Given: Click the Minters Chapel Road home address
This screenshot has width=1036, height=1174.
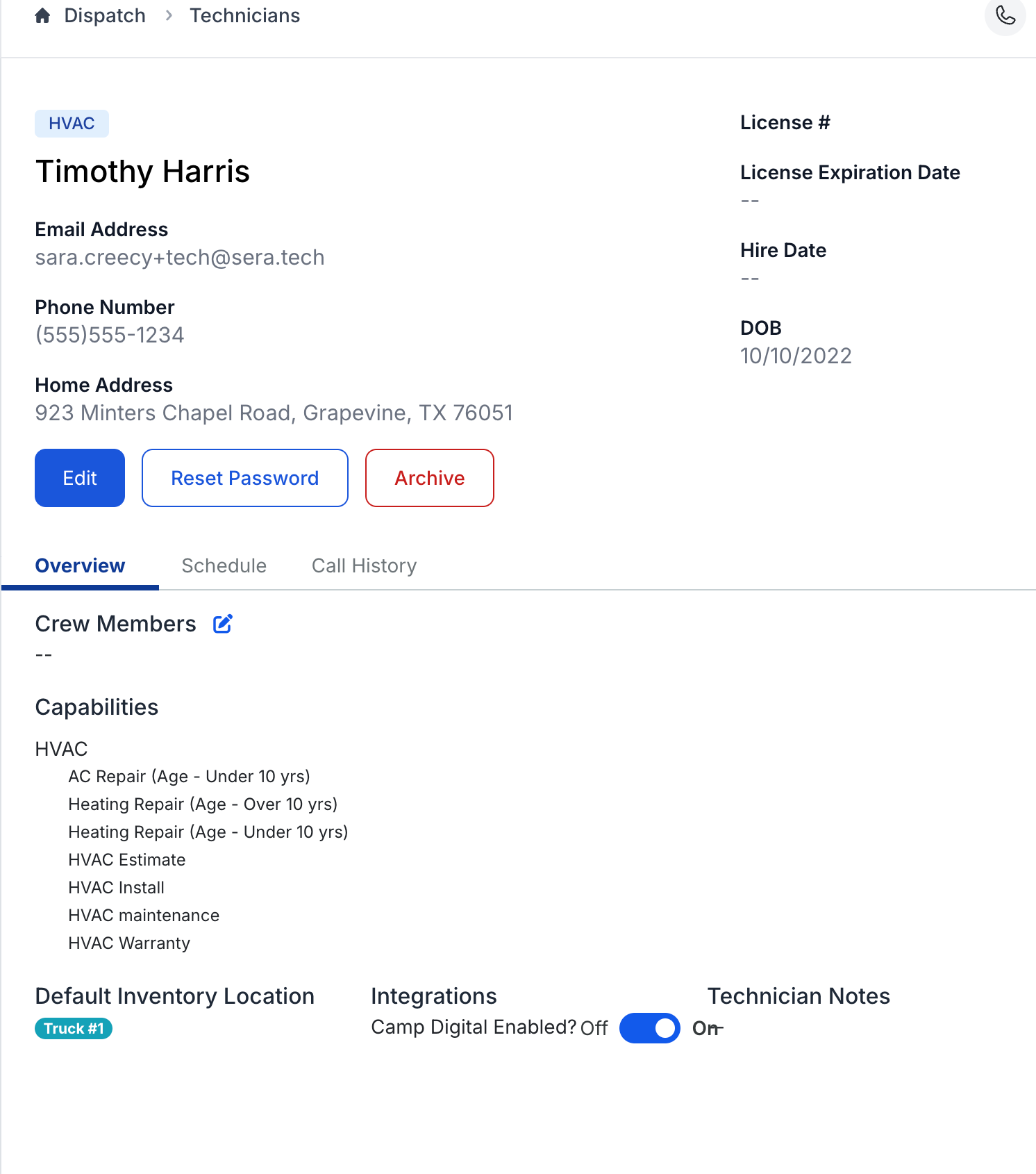Looking at the screenshot, I should [x=274, y=413].
